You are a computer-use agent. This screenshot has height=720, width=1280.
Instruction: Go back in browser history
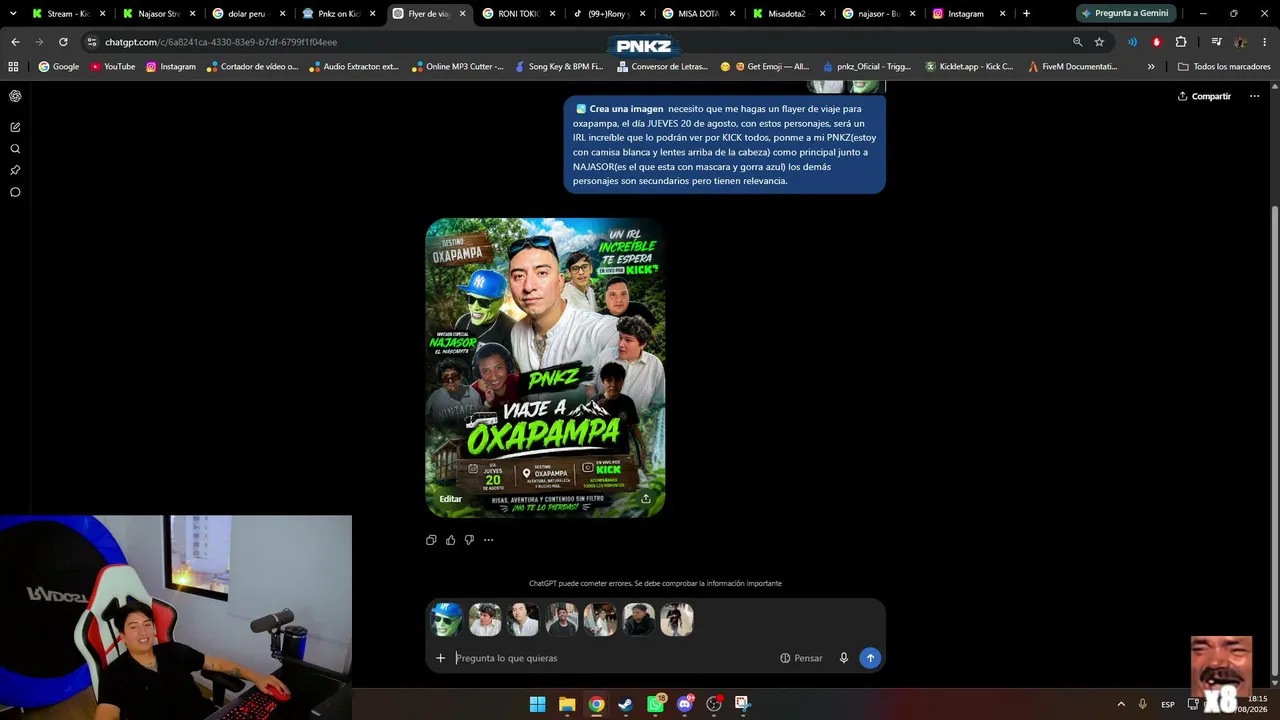(15, 42)
